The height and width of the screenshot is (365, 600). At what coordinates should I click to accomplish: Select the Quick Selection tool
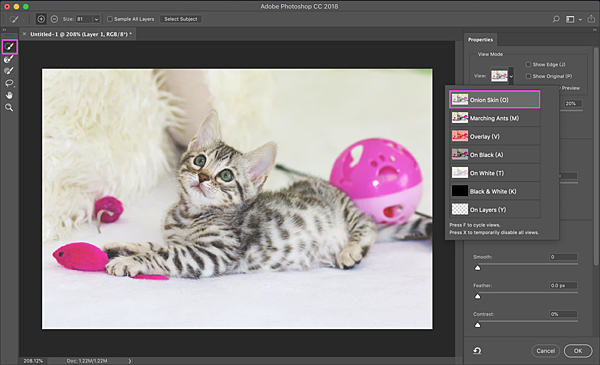10,47
